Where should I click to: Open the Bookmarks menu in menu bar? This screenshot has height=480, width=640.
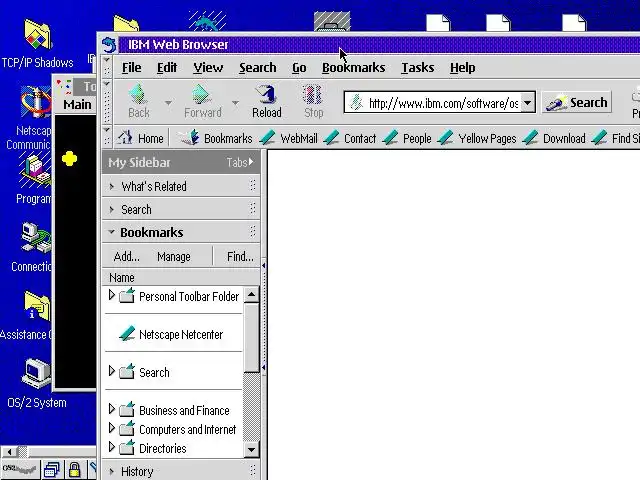point(353,67)
